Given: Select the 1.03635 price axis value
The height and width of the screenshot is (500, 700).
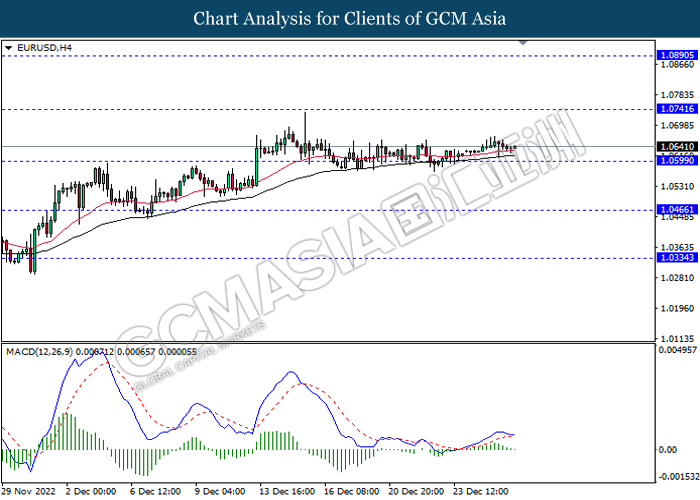Looking at the screenshot, I should click(677, 247).
